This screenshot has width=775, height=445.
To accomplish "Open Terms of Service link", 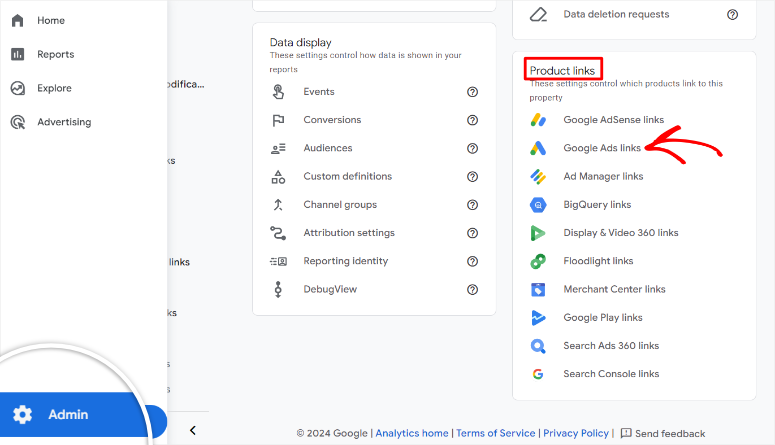I will [x=495, y=433].
